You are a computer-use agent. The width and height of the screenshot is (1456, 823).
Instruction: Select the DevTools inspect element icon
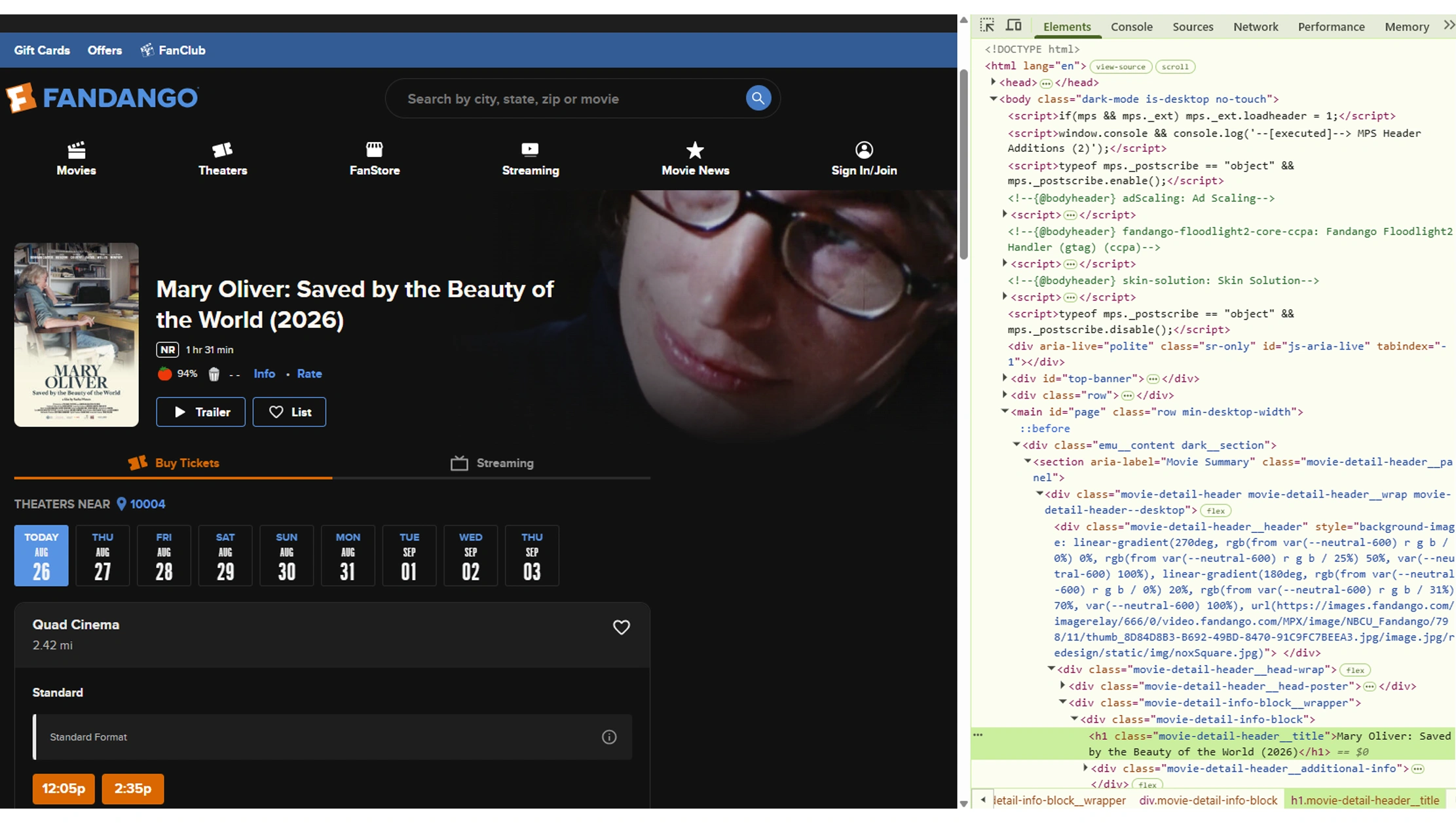[987, 26]
